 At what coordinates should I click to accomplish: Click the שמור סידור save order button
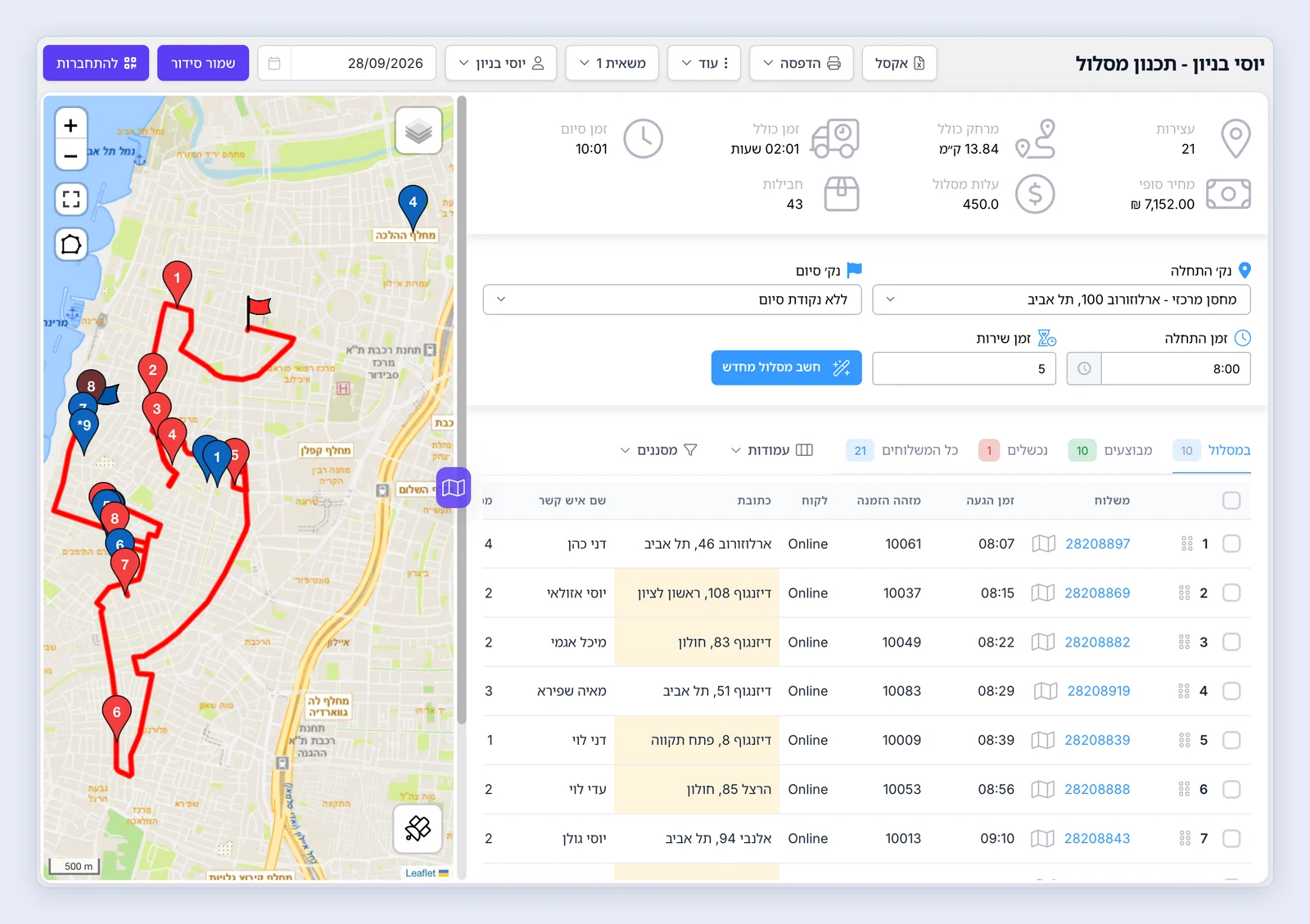pos(203,63)
